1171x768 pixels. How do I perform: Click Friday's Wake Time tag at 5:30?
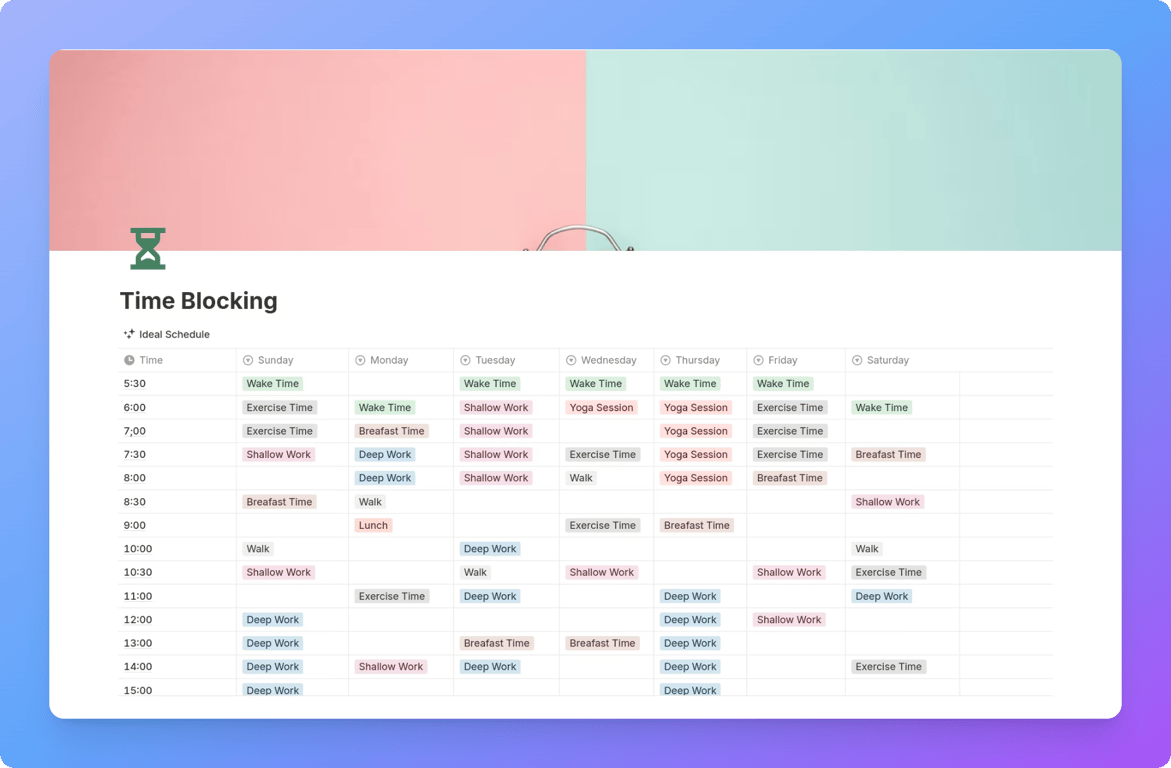point(783,383)
